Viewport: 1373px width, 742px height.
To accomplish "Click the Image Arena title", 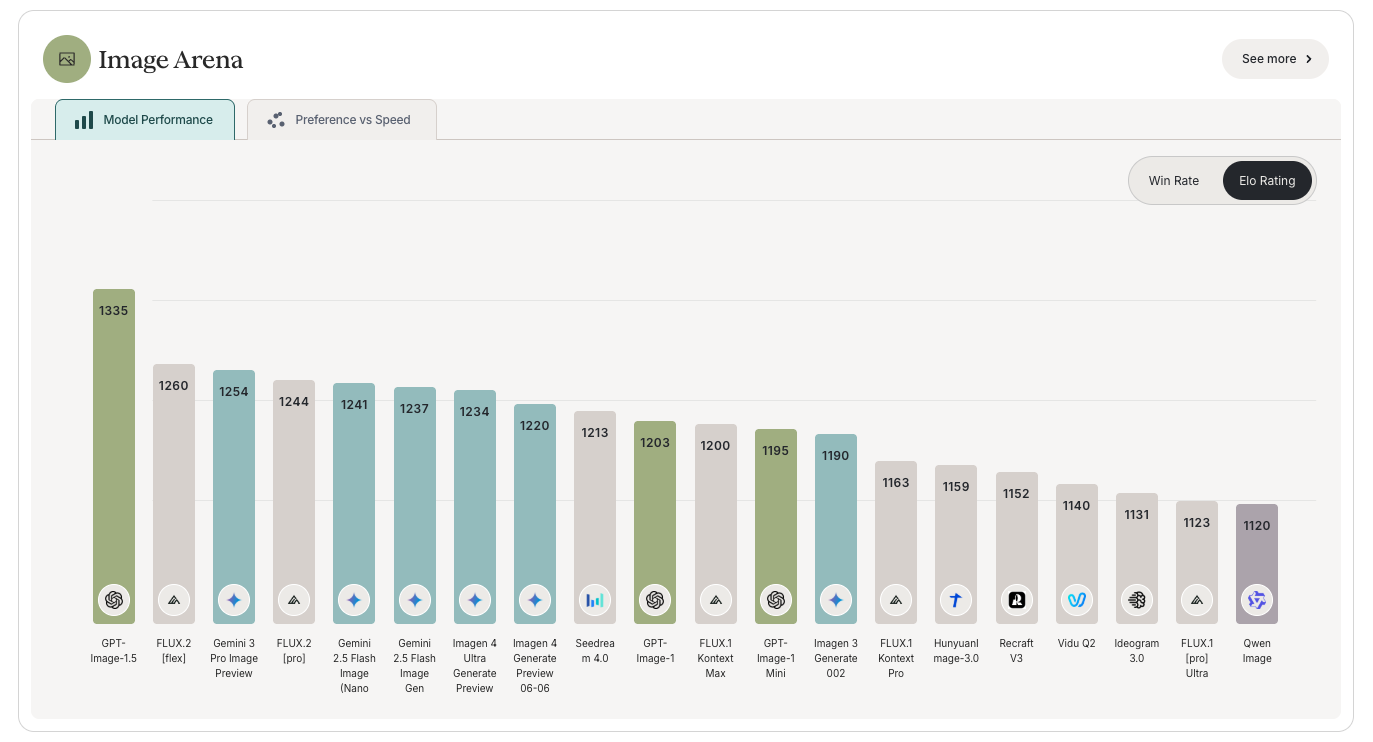I will coord(170,60).
